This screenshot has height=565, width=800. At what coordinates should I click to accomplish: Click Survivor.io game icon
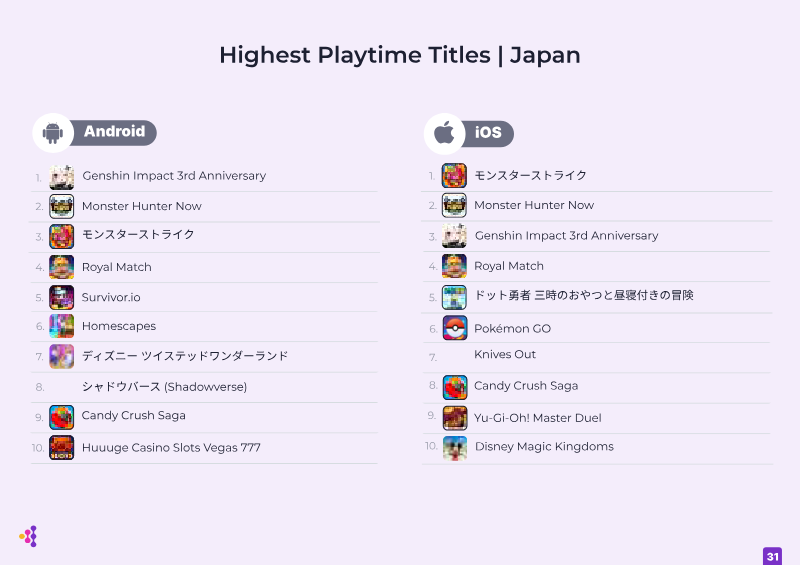pyautogui.click(x=62, y=297)
